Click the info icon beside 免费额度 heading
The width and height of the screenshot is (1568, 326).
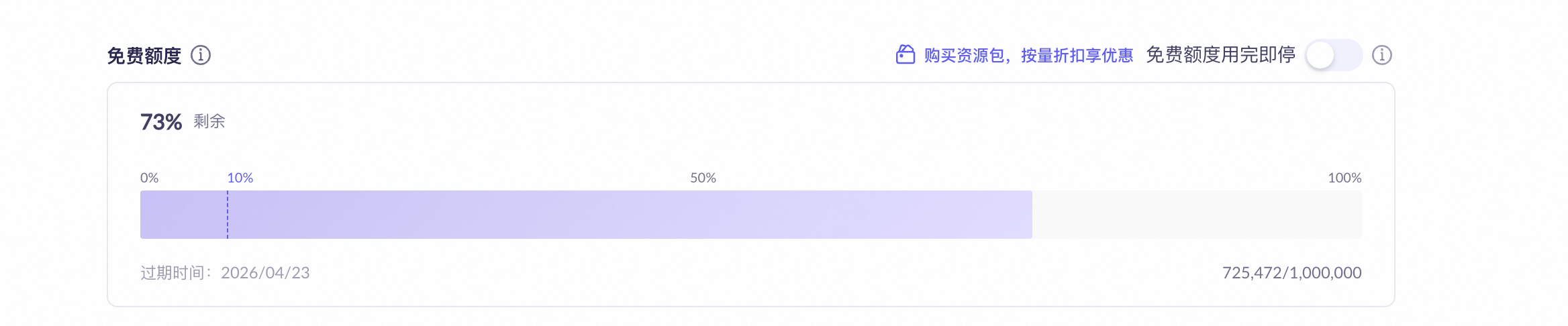(x=201, y=55)
